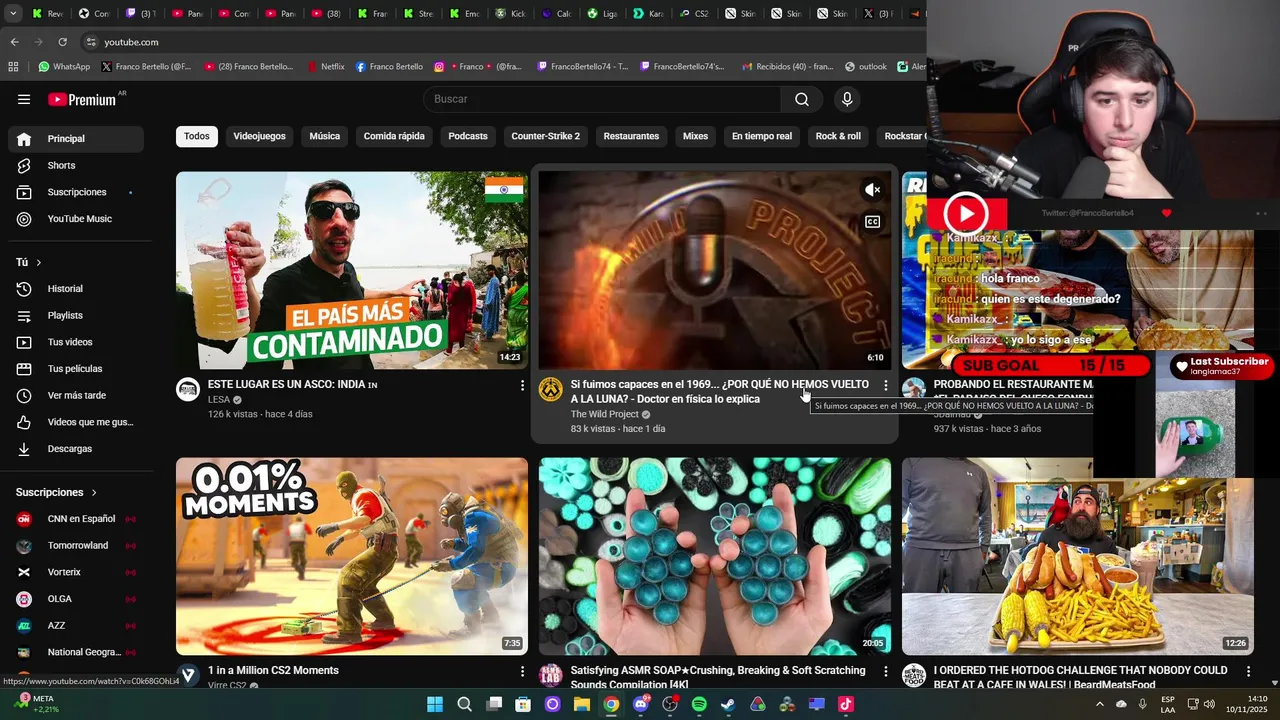Open Shorts from the sidebar
Viewport: 1280px width, 720px height.
tap(76, 165)
